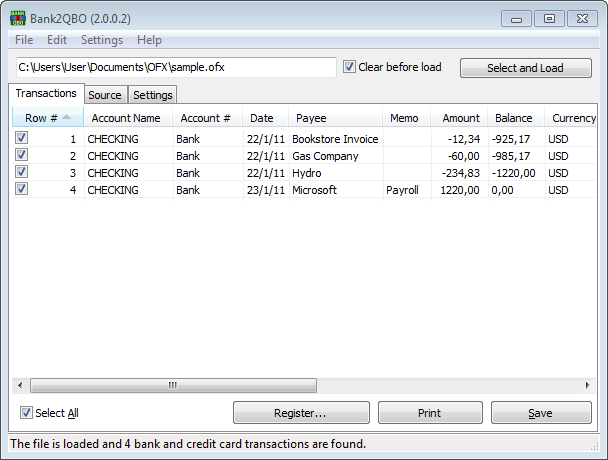Viewport: 608px width, 460px height.
Task: Click the Save button
Action: (x=541, y=413)
